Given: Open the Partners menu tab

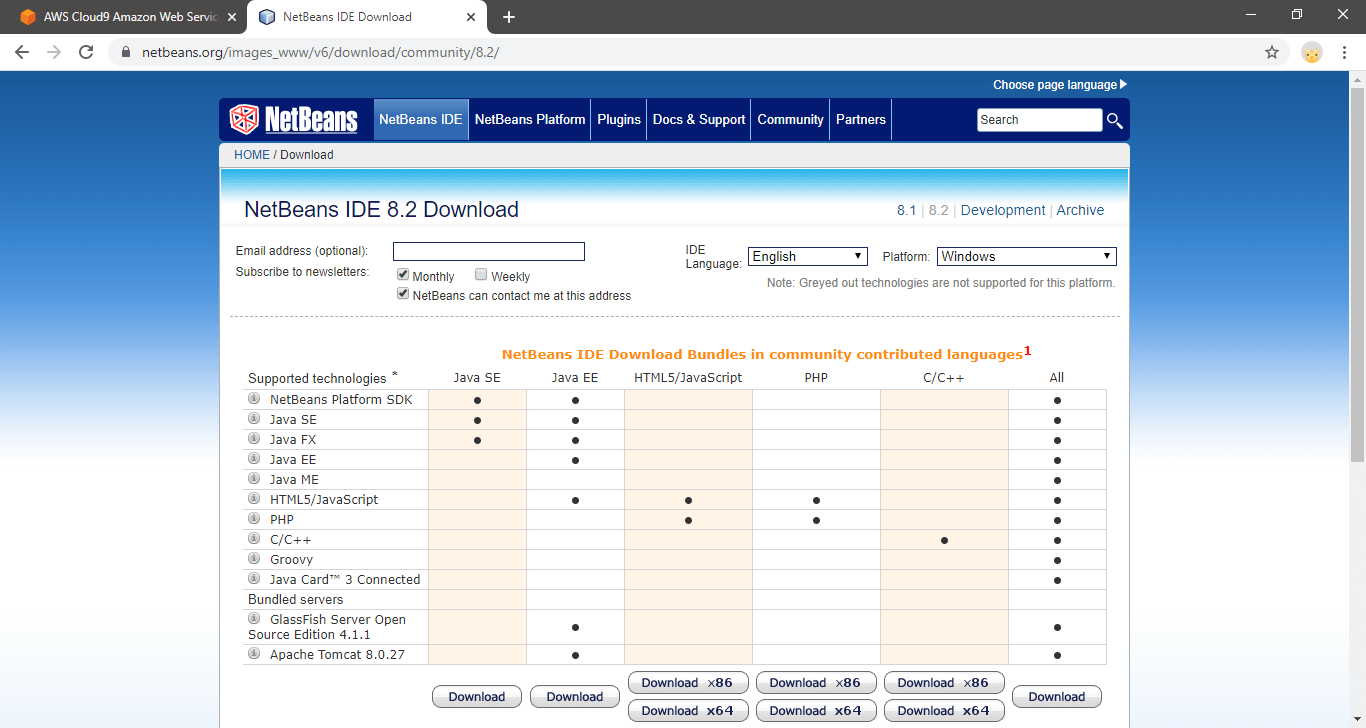Looking at the screenshot, I should (861, 119).
